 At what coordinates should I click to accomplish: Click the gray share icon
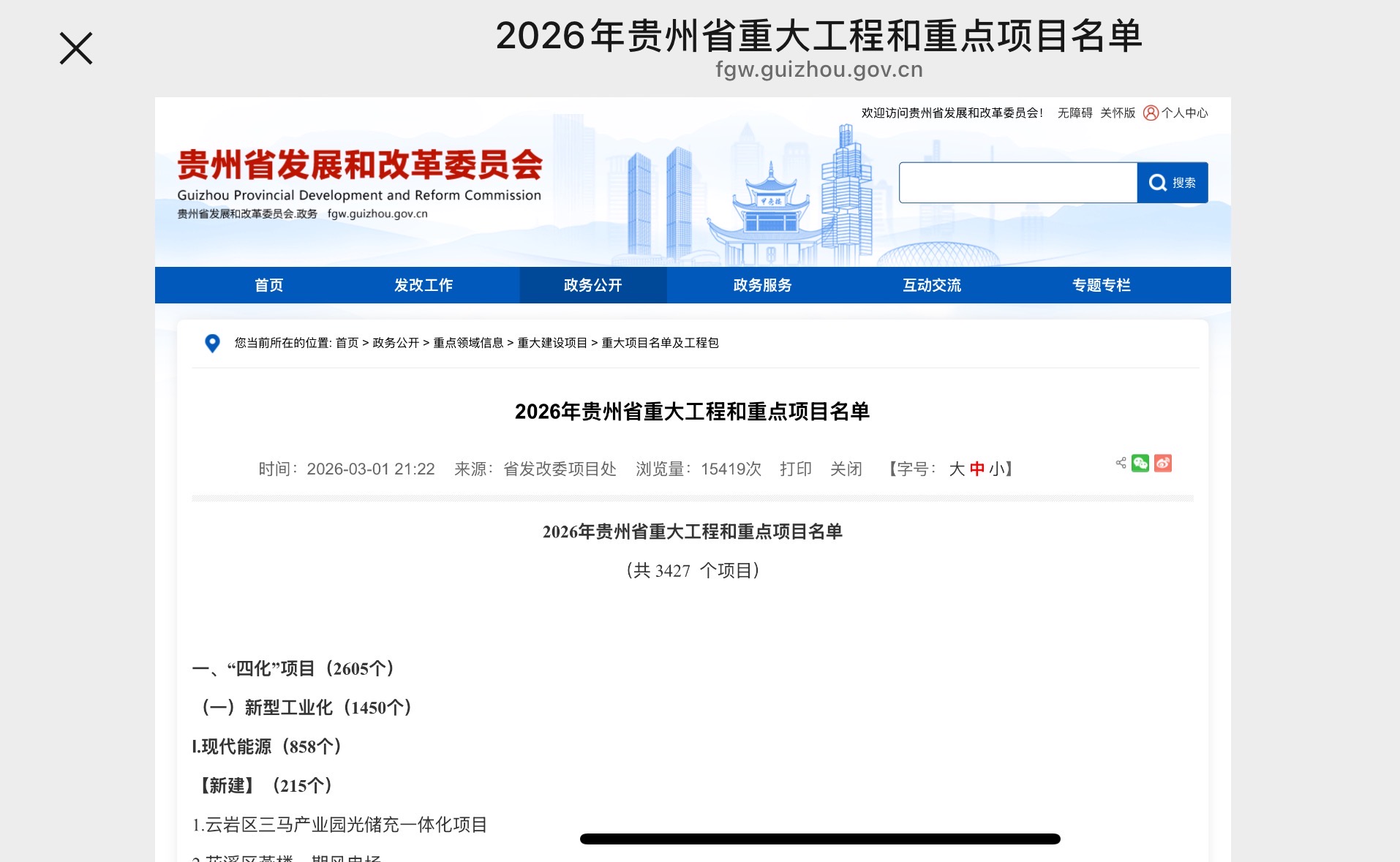tap(1121, 463)
